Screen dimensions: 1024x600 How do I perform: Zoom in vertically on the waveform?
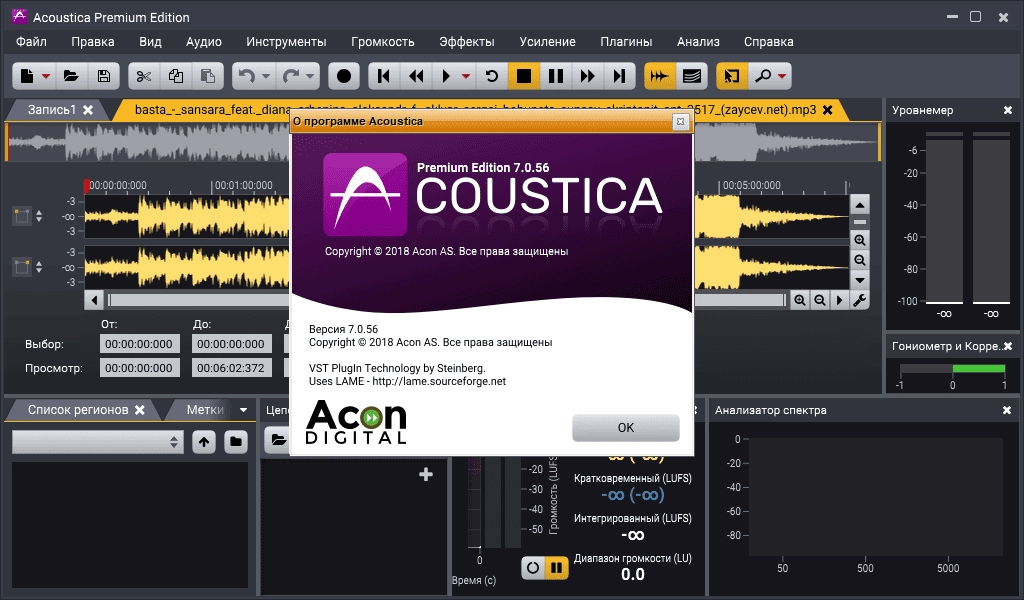click(860, 240)
